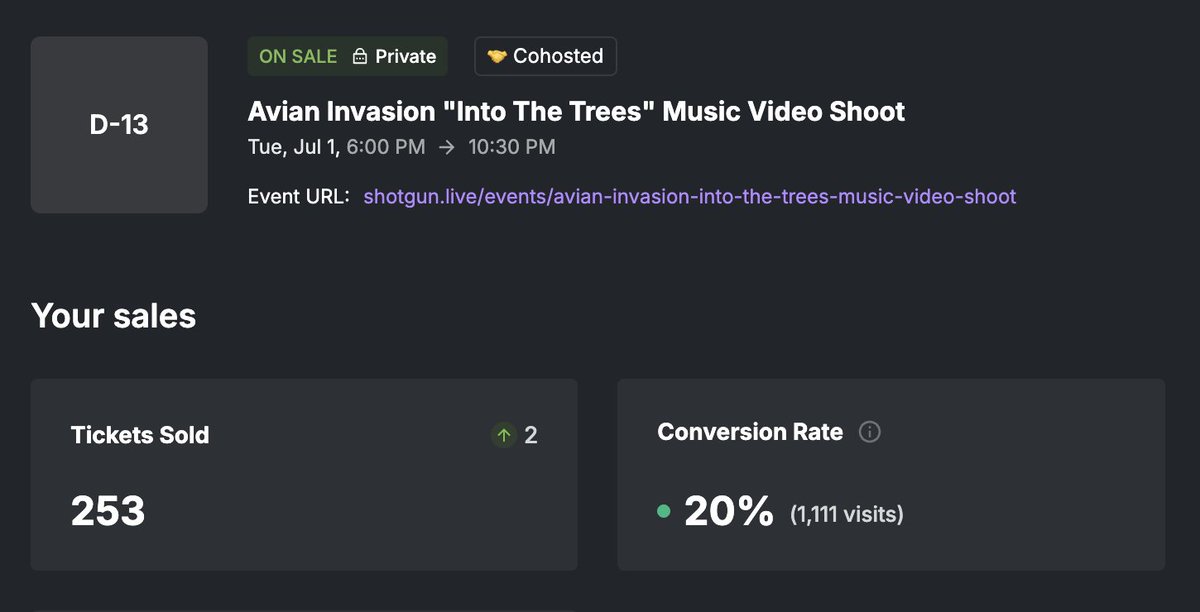Click the event title Avian Invasion "Into The Trees"
Viewport: 1200px width, 612px height.
click(x=576, y=111)
